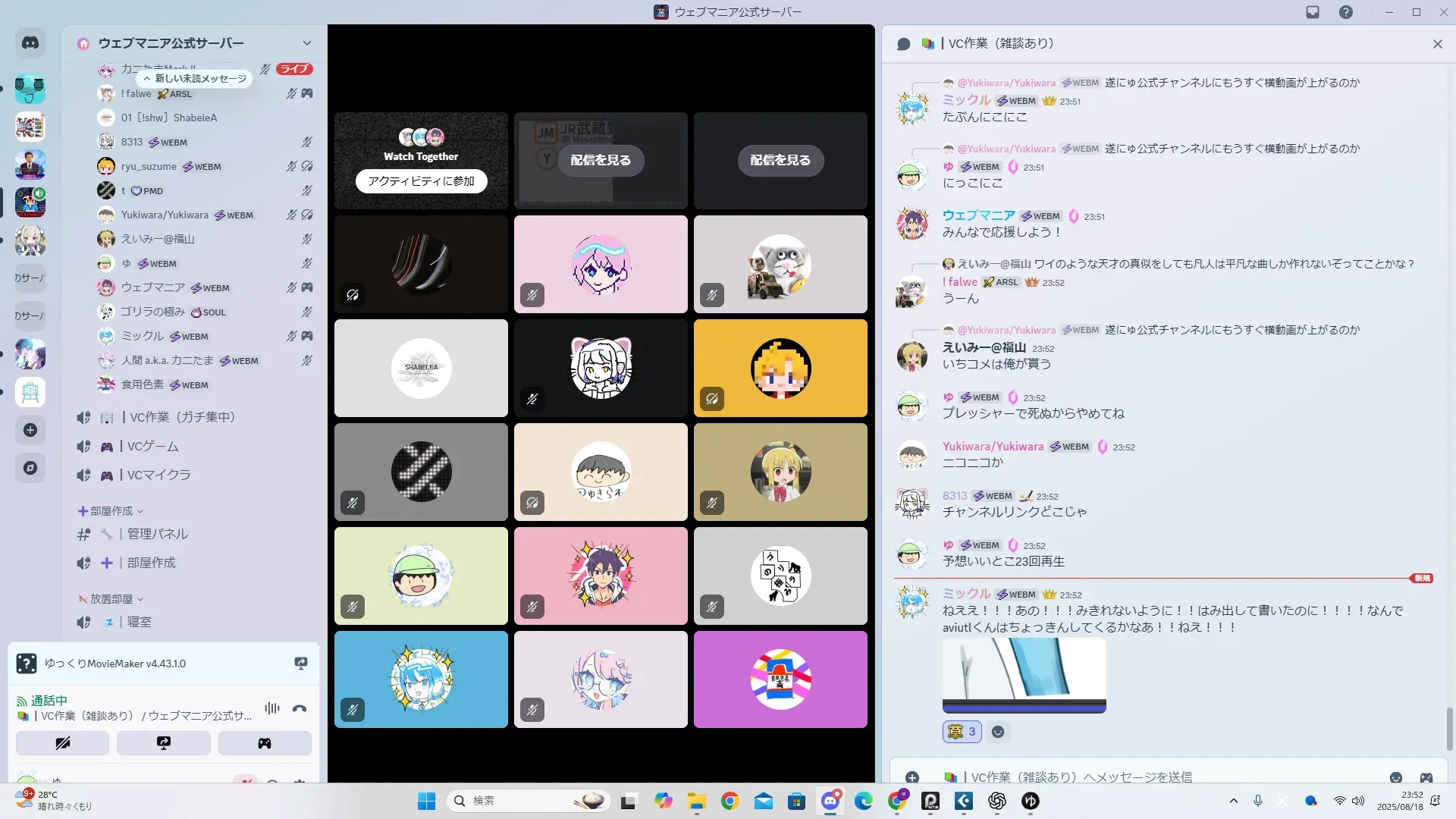The image size is (1456, 819).
Task: Open Discover servers compass icon
Action: click(x=30, y=468)
